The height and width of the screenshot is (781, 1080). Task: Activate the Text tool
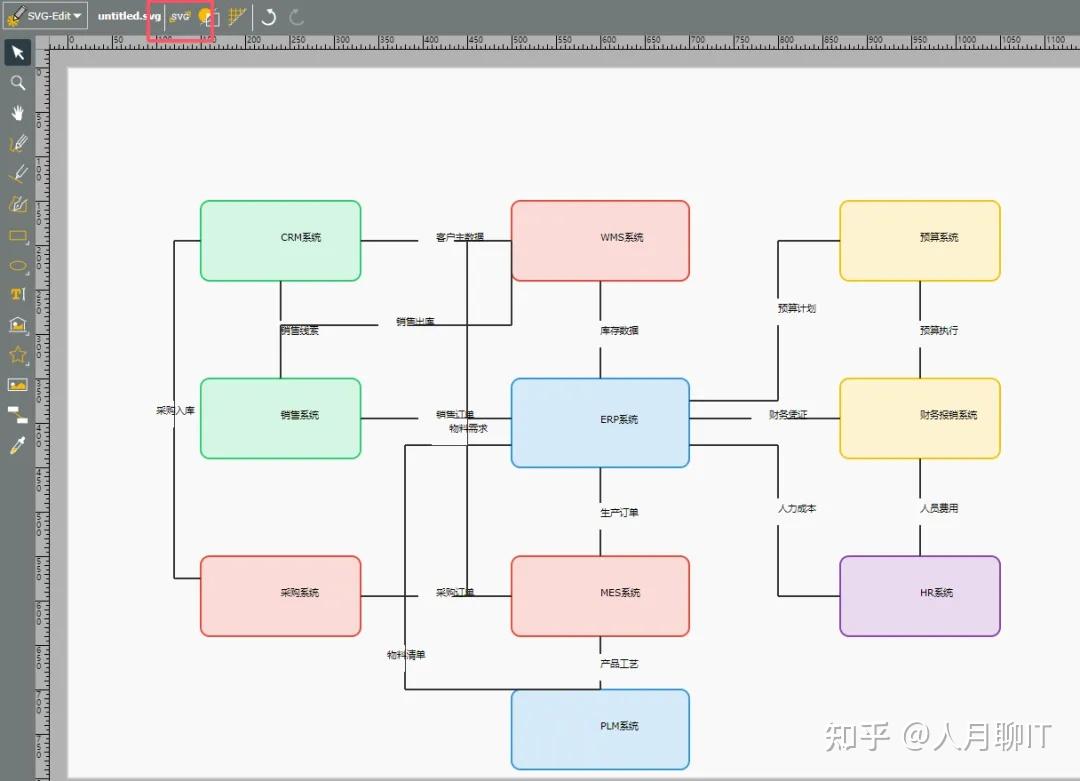(17, 295)
